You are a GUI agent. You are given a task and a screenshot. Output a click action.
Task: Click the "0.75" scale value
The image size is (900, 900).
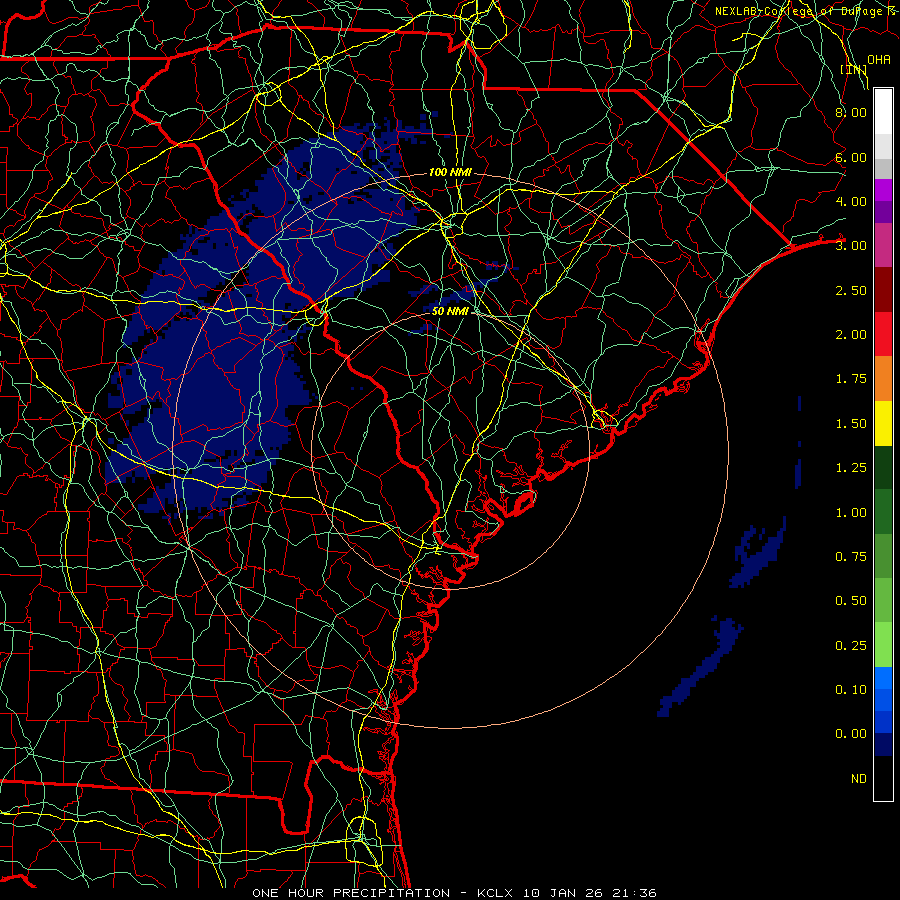click(851, 557)
